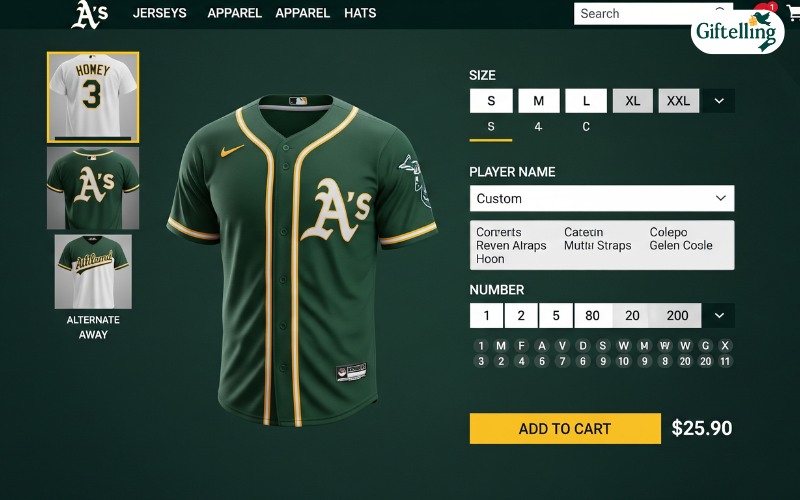View the green A's jersey thumbnail
The image size is (800, 500).
(x=93, y=188)
